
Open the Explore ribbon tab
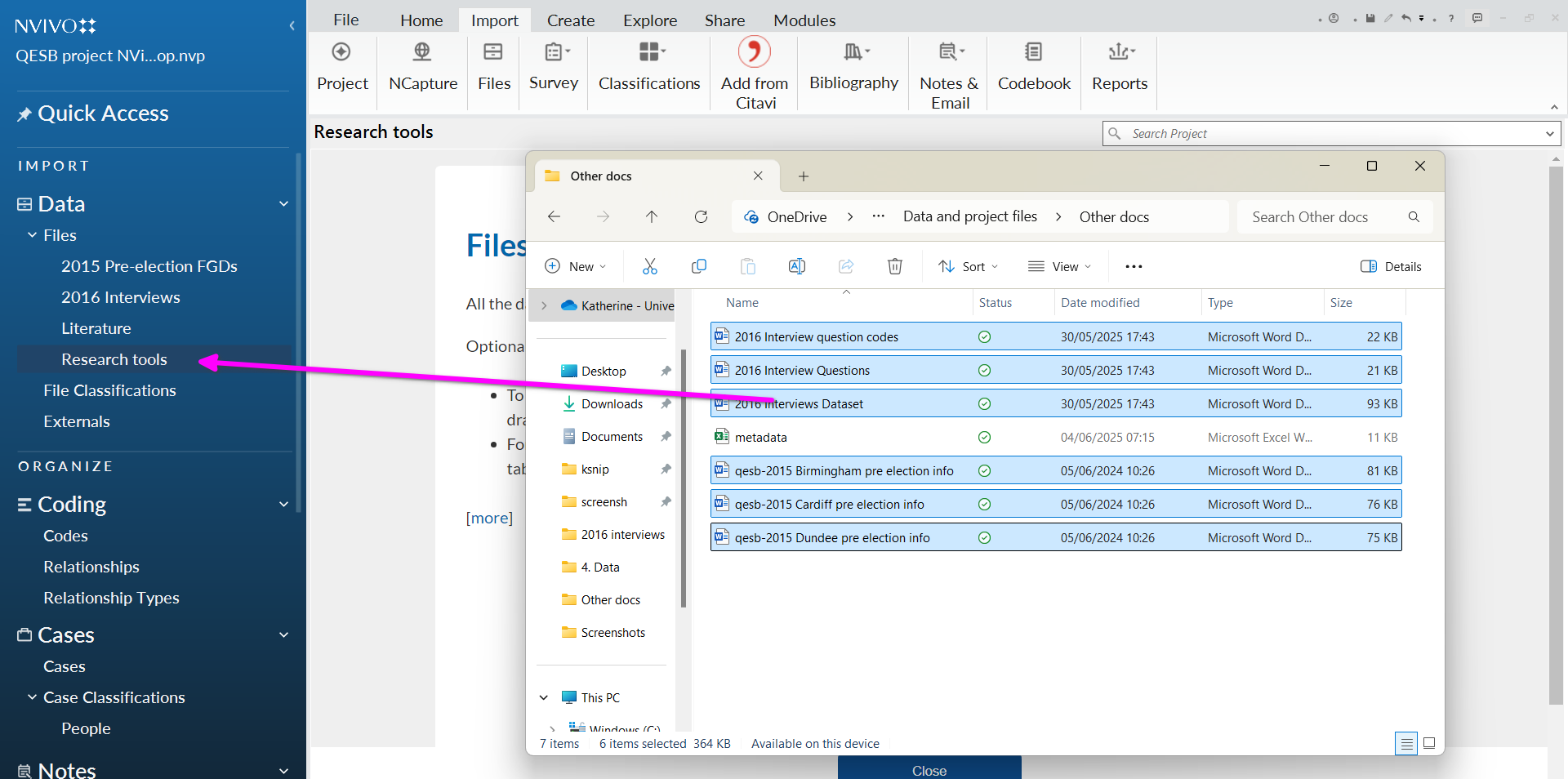click(x=649, y=20)
